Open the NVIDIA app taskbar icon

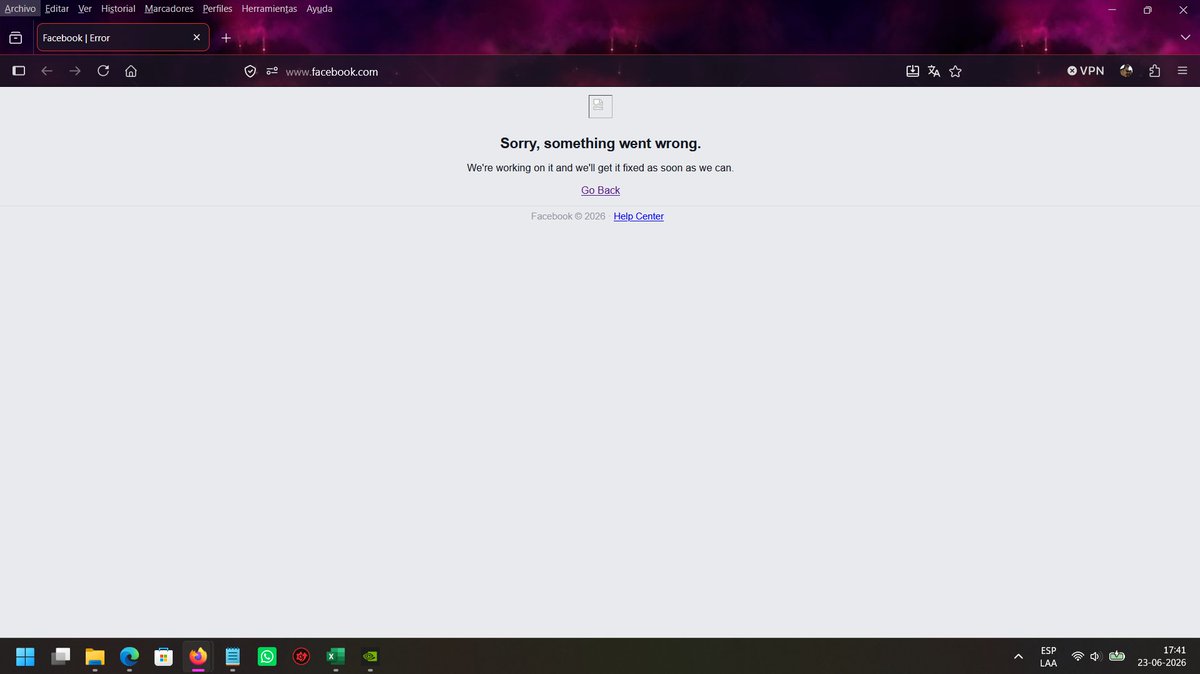(x=370, y=656)
